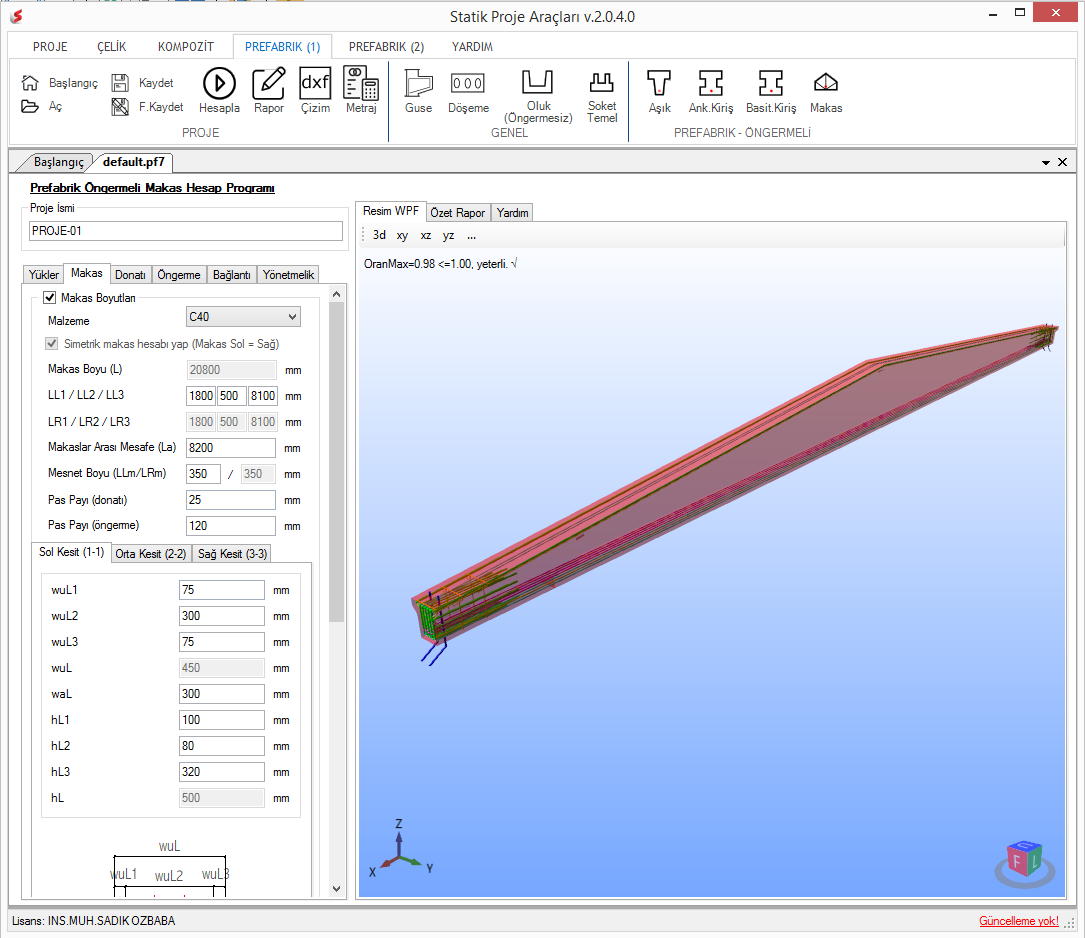Open a file with Aç folder icon
Viewport: 1085px width, 938px height.
coord(30,107)
